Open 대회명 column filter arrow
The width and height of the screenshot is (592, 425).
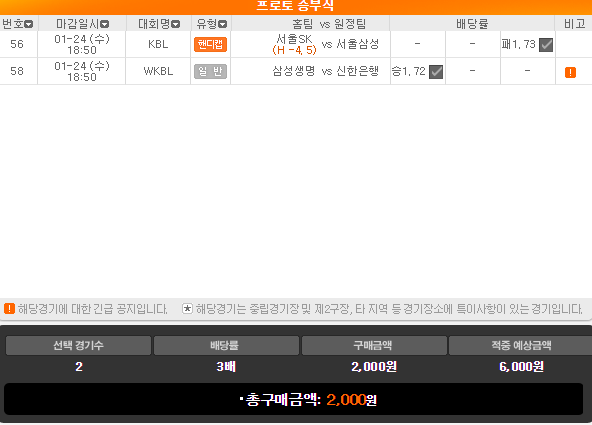(176, 25)
